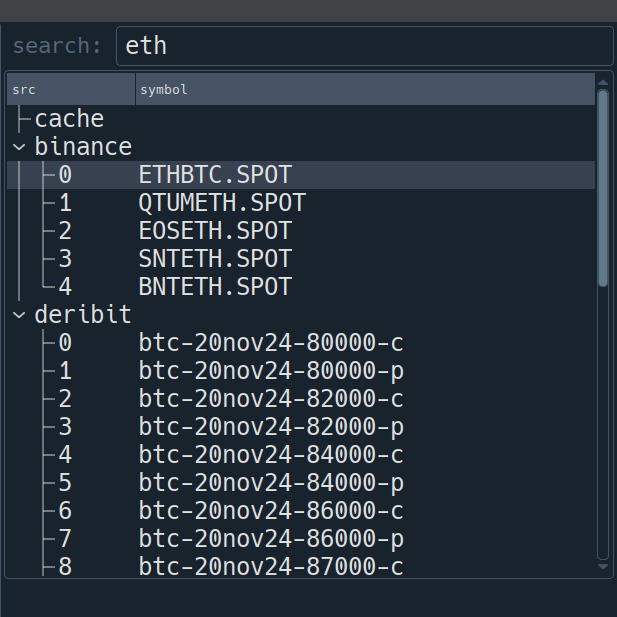
Task: Select BNTETH.SPOT symbol row
Action: tap(215, 287)
